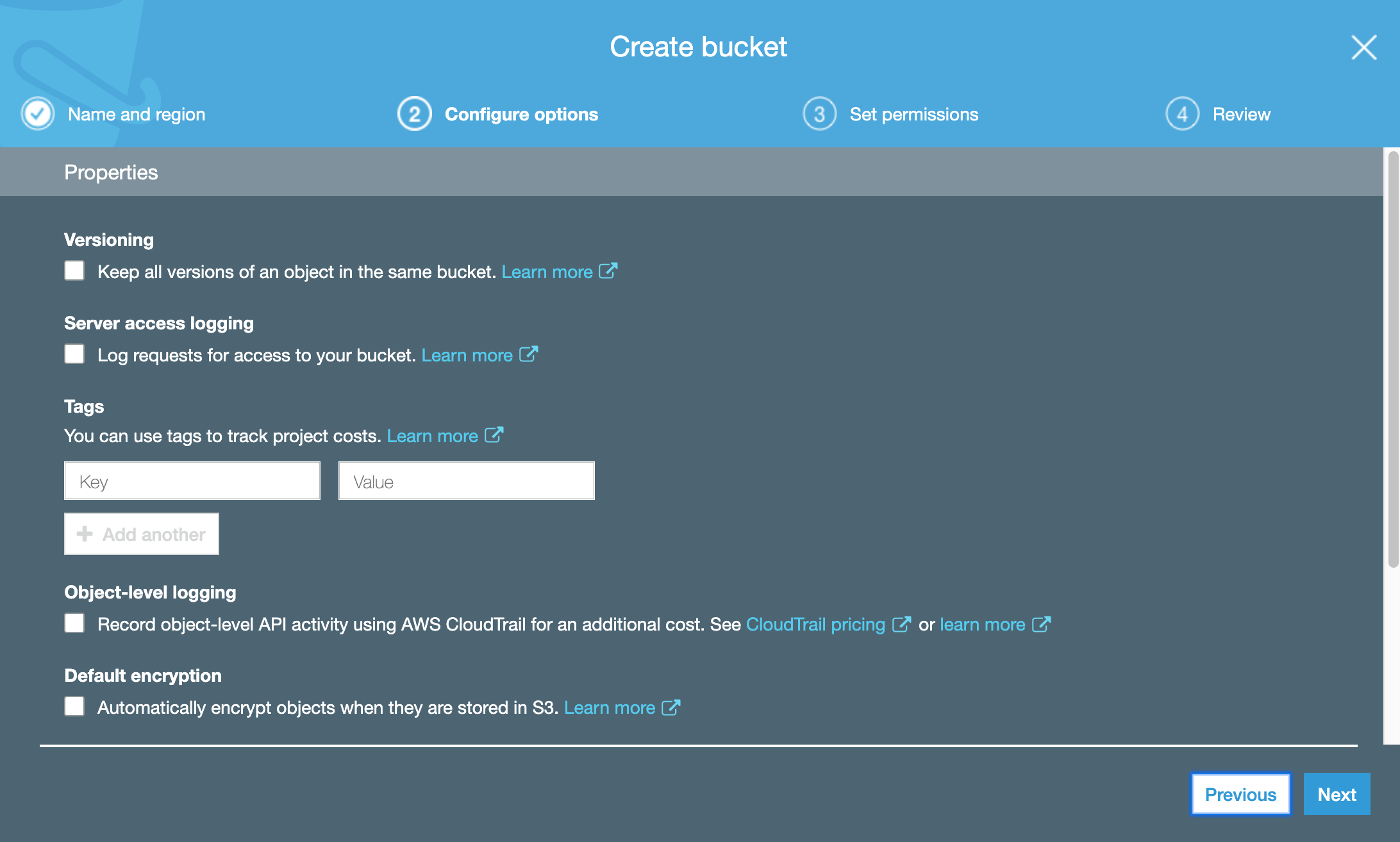Click external link icon beside Versioning Learn more

(x=608, y=271)
